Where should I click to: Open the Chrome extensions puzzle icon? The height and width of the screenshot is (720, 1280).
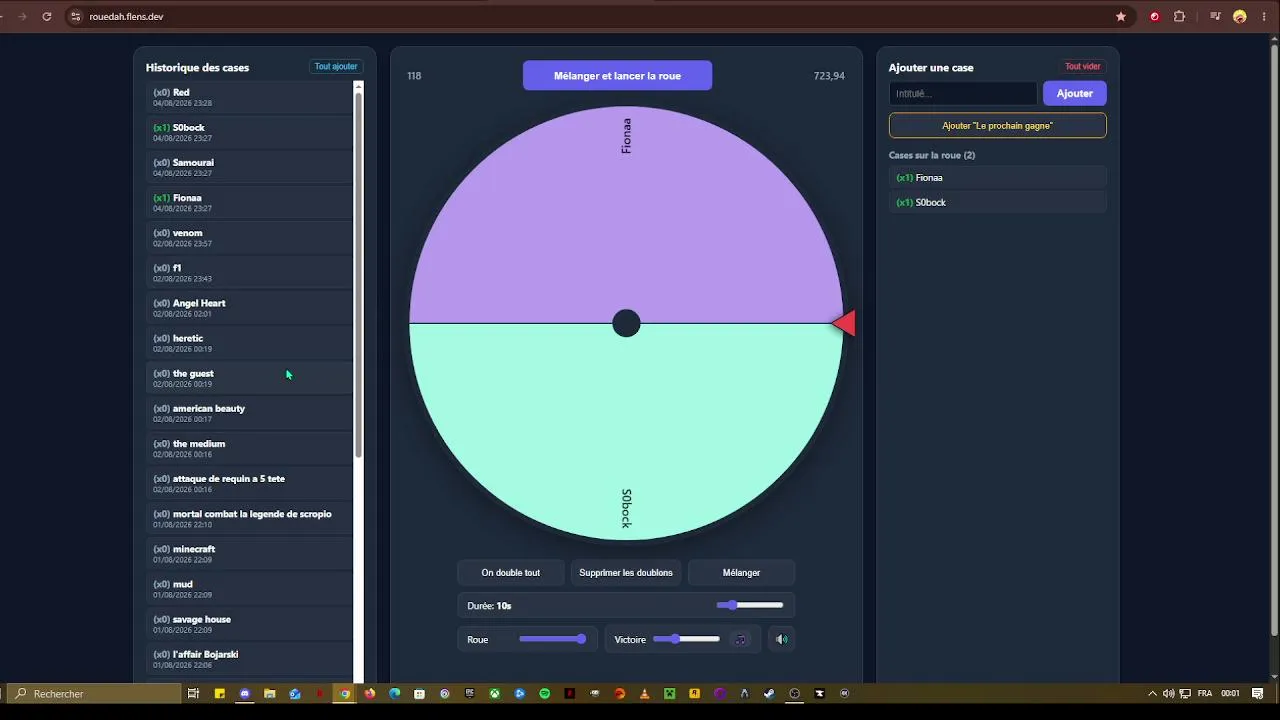pyautogui.click(x=1179, y=17)
